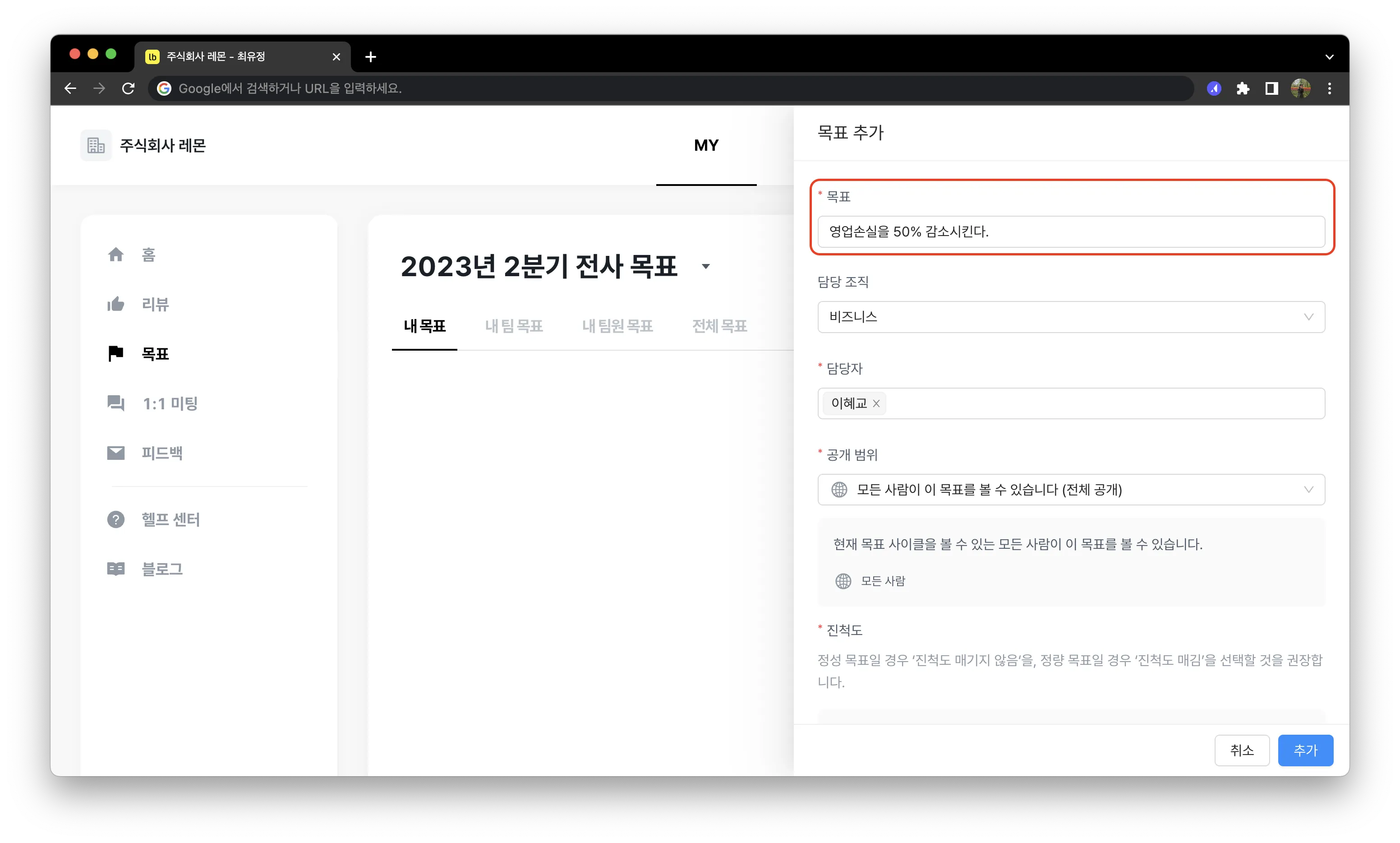Click inside the 담당자 assignee field
This screenshot has height=843, width=1400.
1071,403
